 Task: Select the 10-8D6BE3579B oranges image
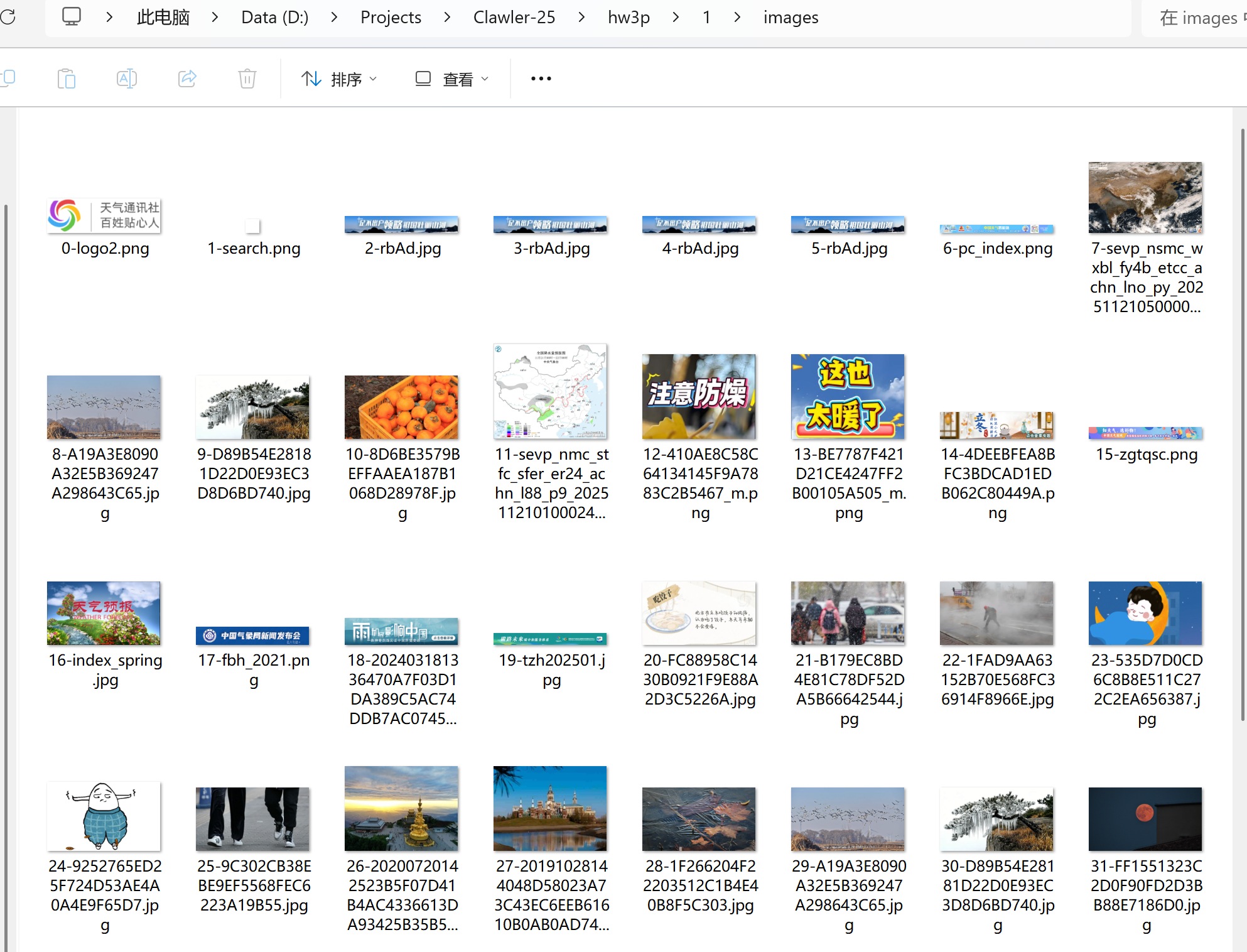click(402, 407)
